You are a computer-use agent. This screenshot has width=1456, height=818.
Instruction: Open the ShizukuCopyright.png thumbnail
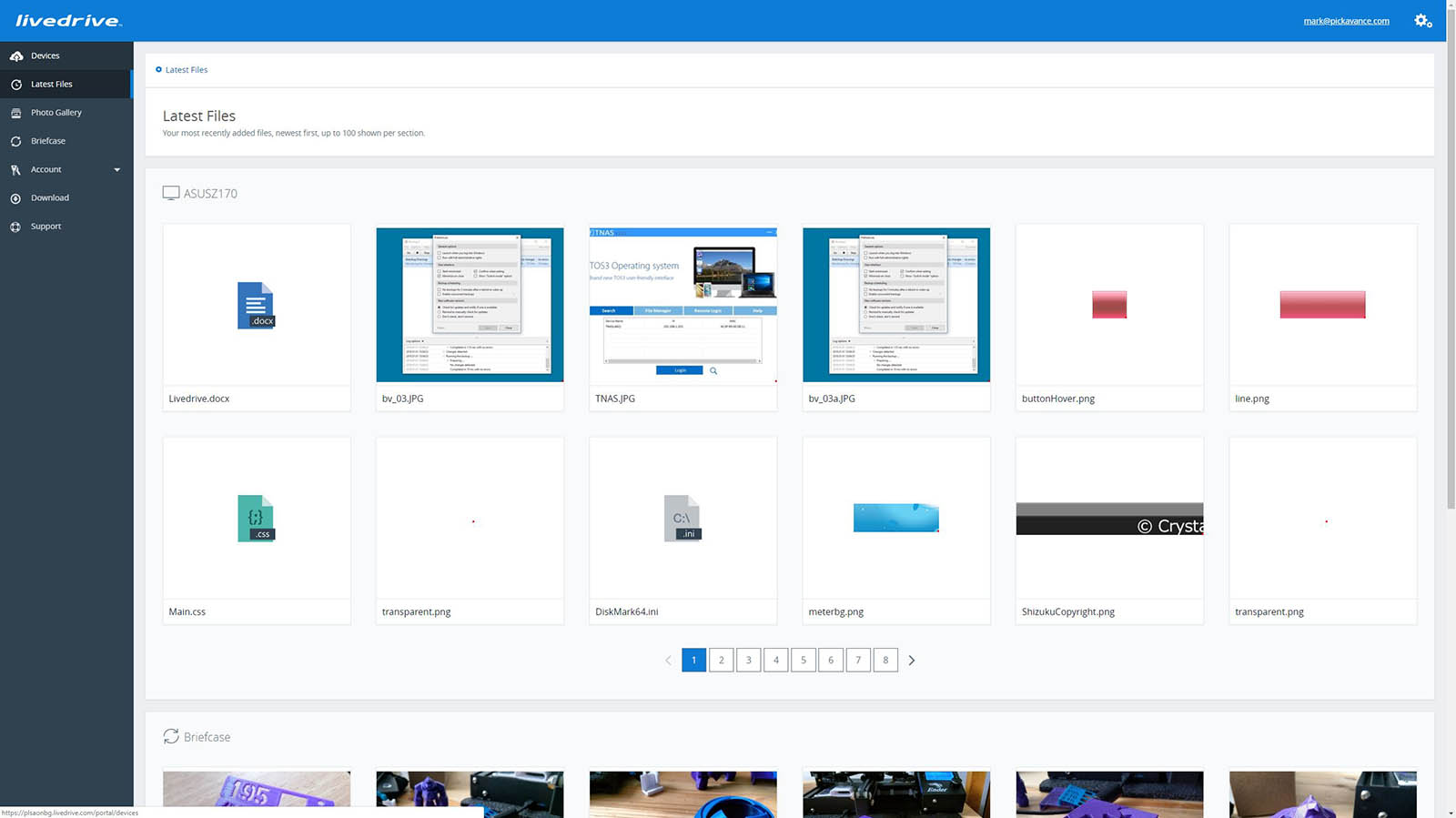tap(1109, 519)
